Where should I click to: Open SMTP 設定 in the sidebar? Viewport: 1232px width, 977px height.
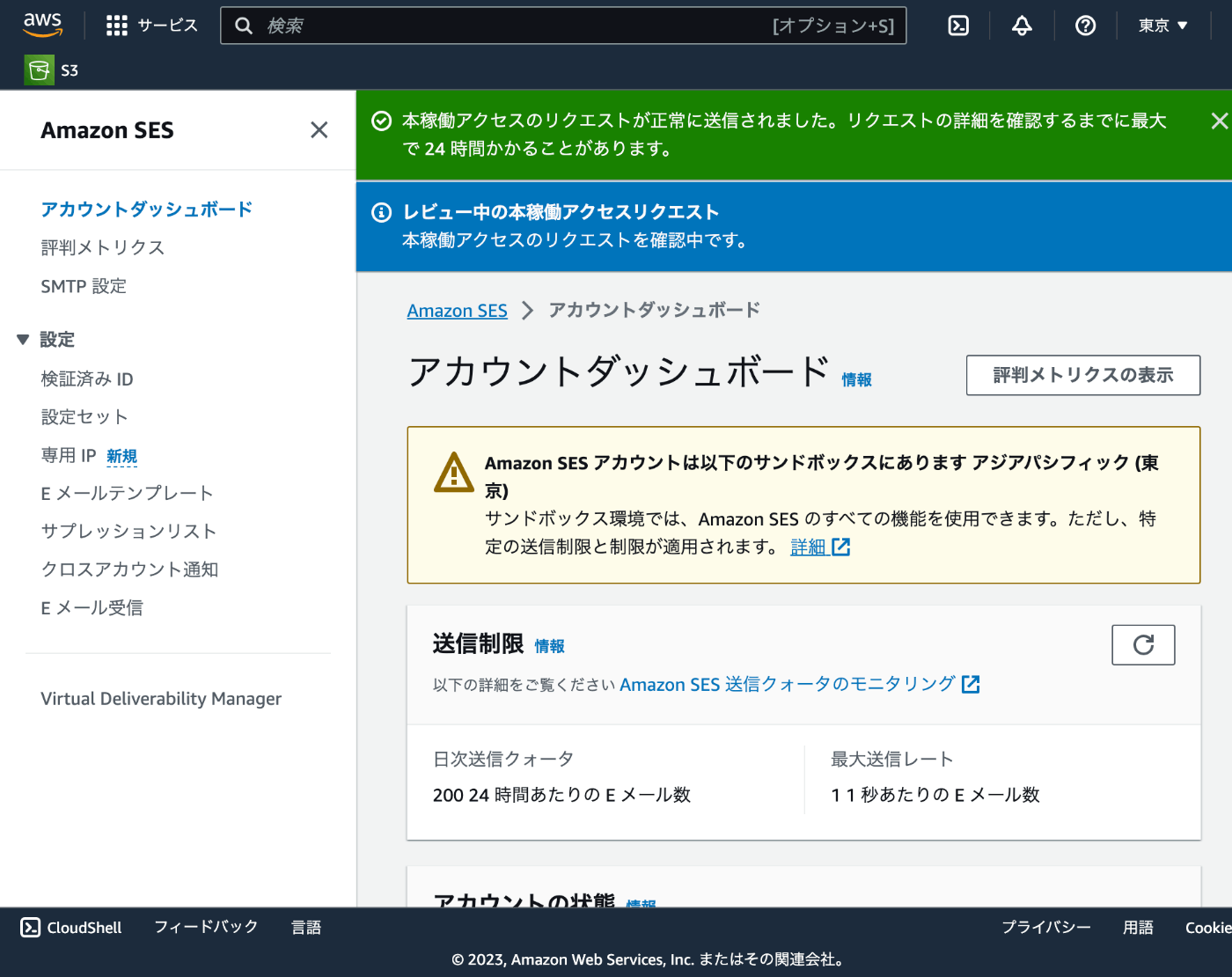pyautogui.click(x=84, y=286)
